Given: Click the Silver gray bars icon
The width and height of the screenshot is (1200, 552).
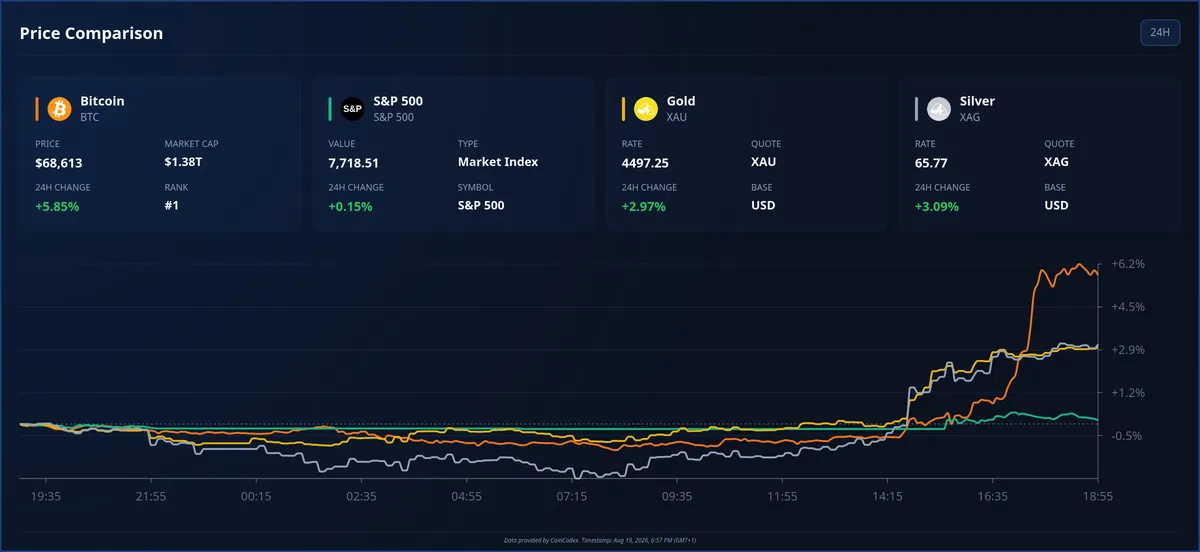Looking at the screenshot, I should (x=938, y=108).
